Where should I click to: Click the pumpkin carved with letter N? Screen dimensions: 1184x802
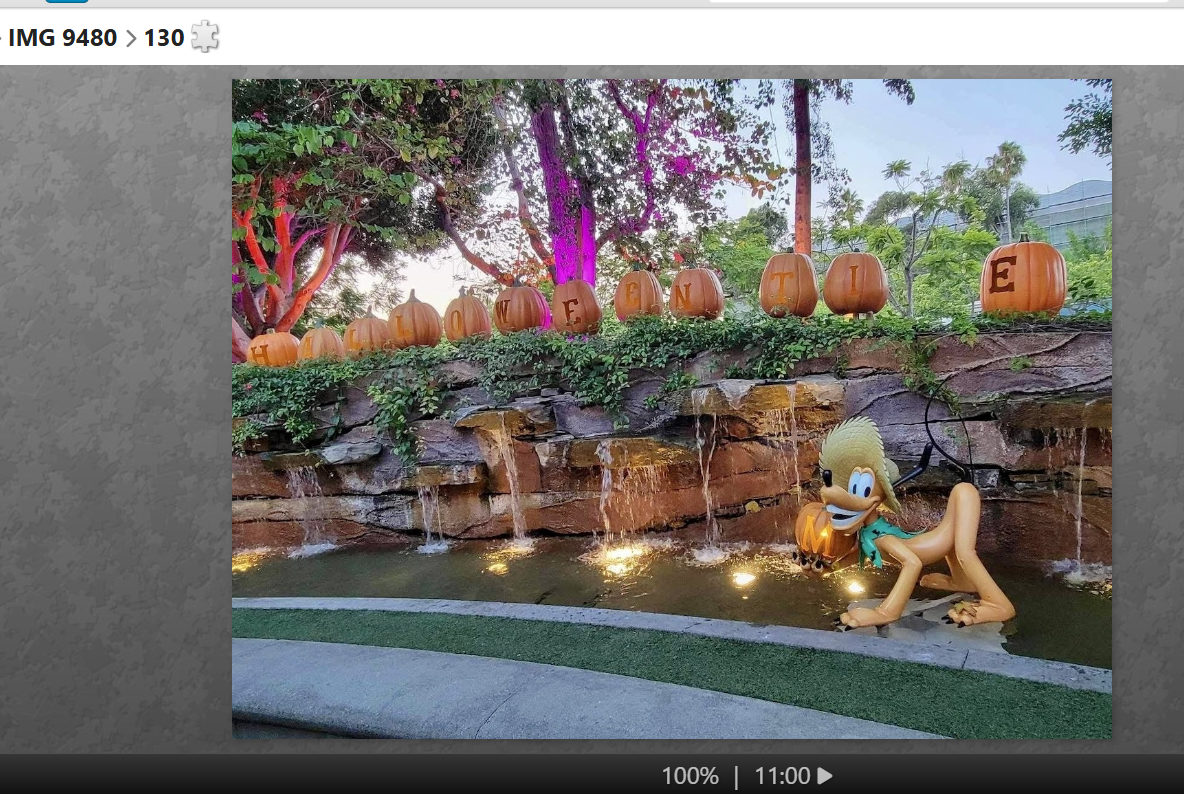pyautogui.click(x=696, y=293)
